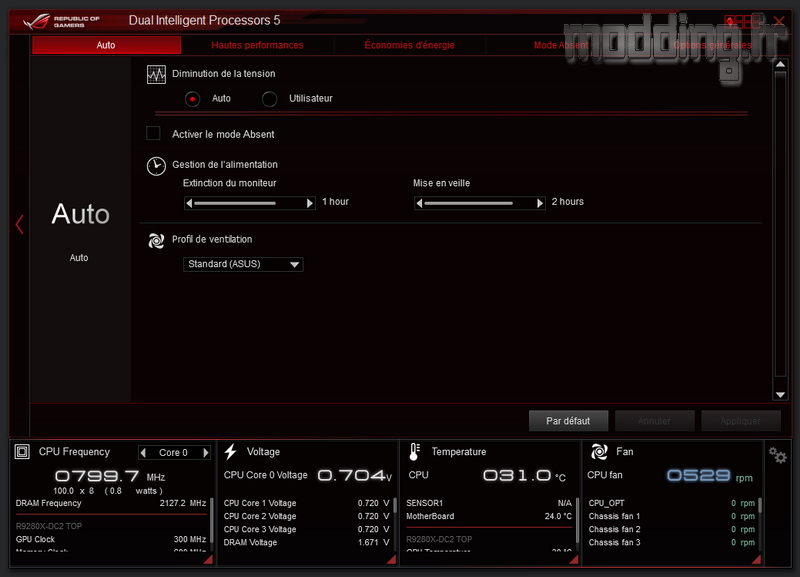Click the Temperature thermometer icon
Screen dimensions: 800x577
pos(414,451)
